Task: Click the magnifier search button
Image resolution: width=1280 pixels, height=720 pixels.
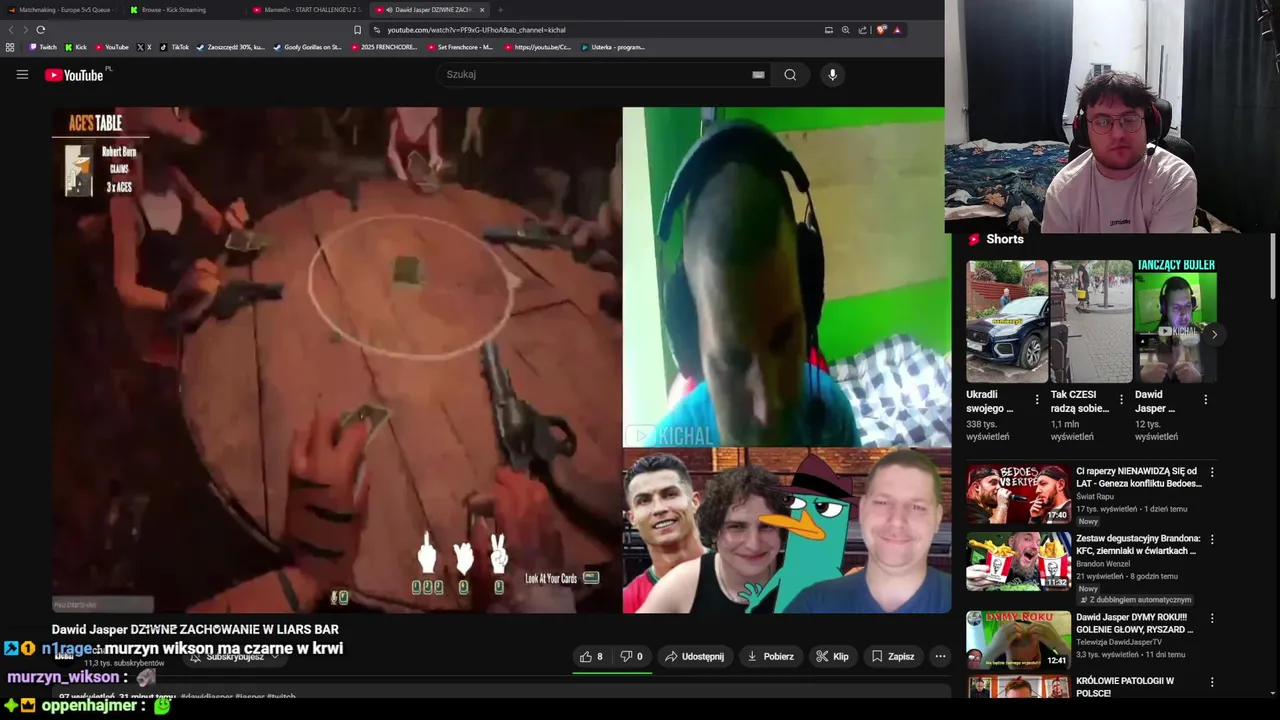Action: pos(790,74)
